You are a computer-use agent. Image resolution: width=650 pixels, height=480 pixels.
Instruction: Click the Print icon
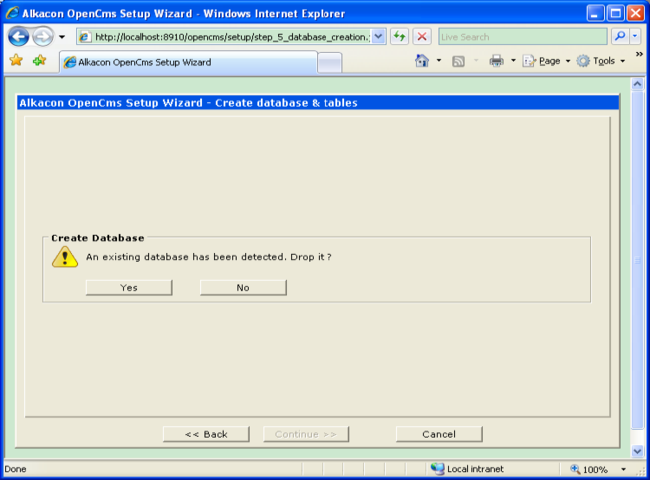(x=496, y=61)
